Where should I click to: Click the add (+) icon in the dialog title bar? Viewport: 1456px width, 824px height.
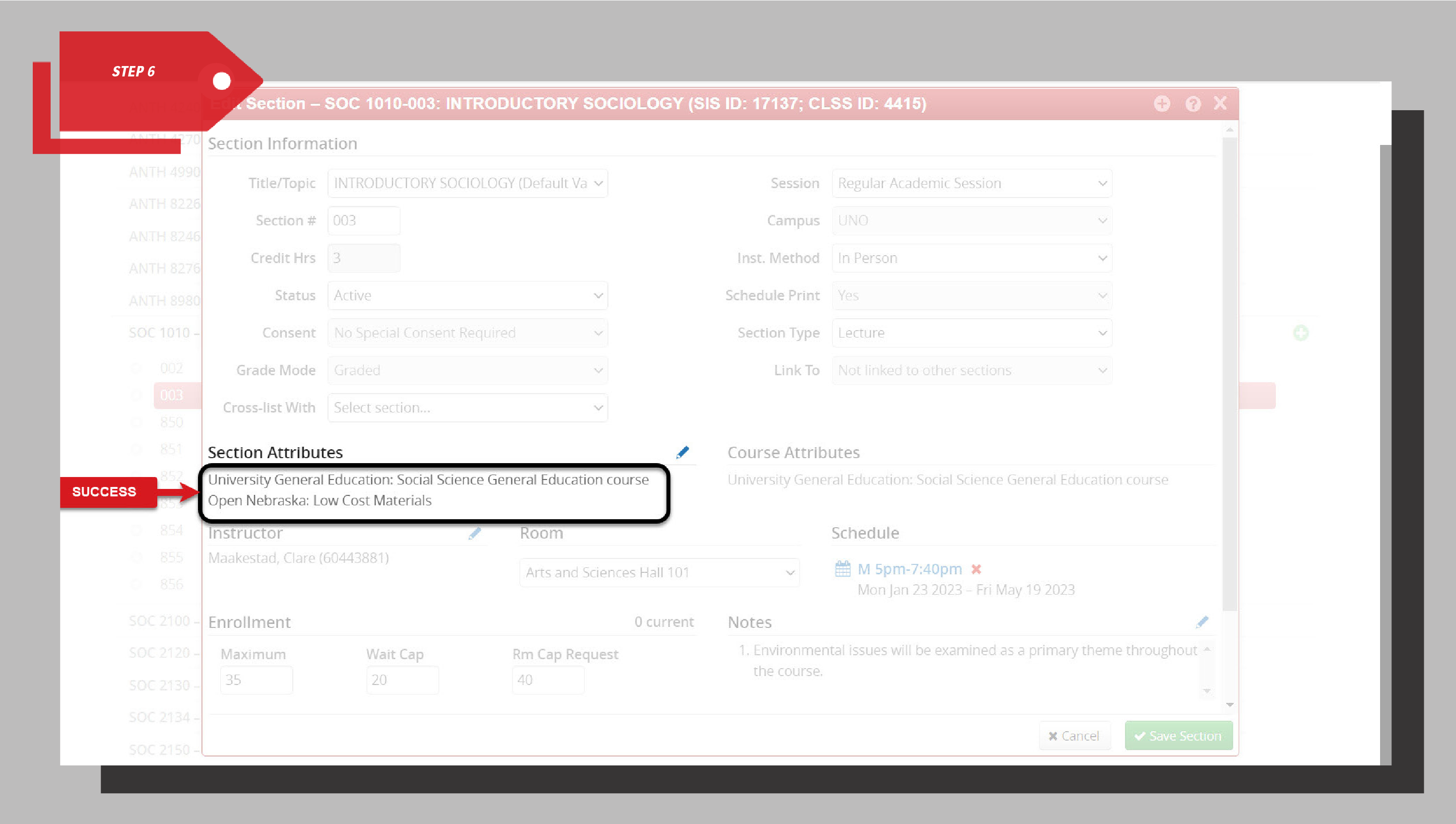[1162, 104]
